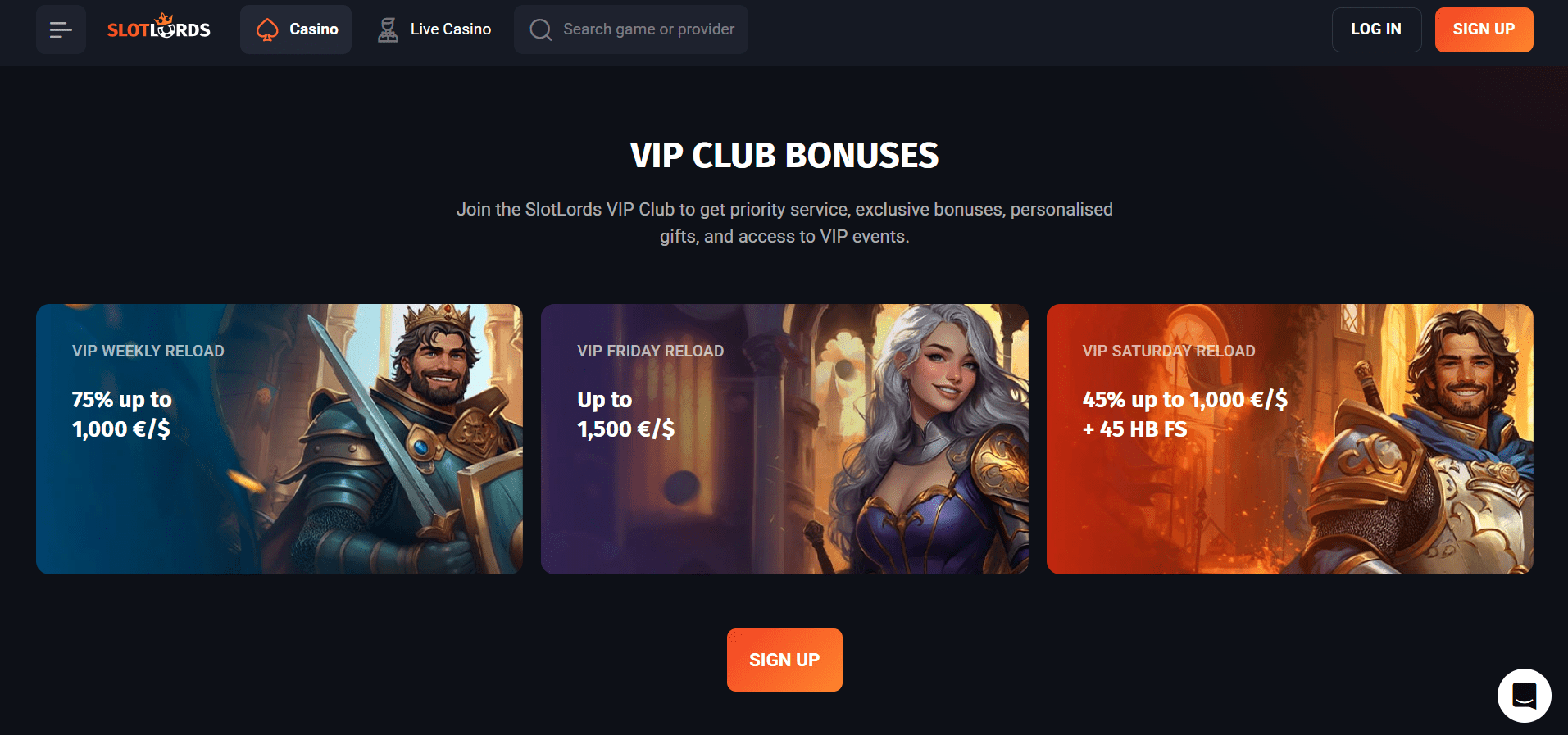Open the hamburger side menu
The image size is (1568, 735).
tap(61, 29)
